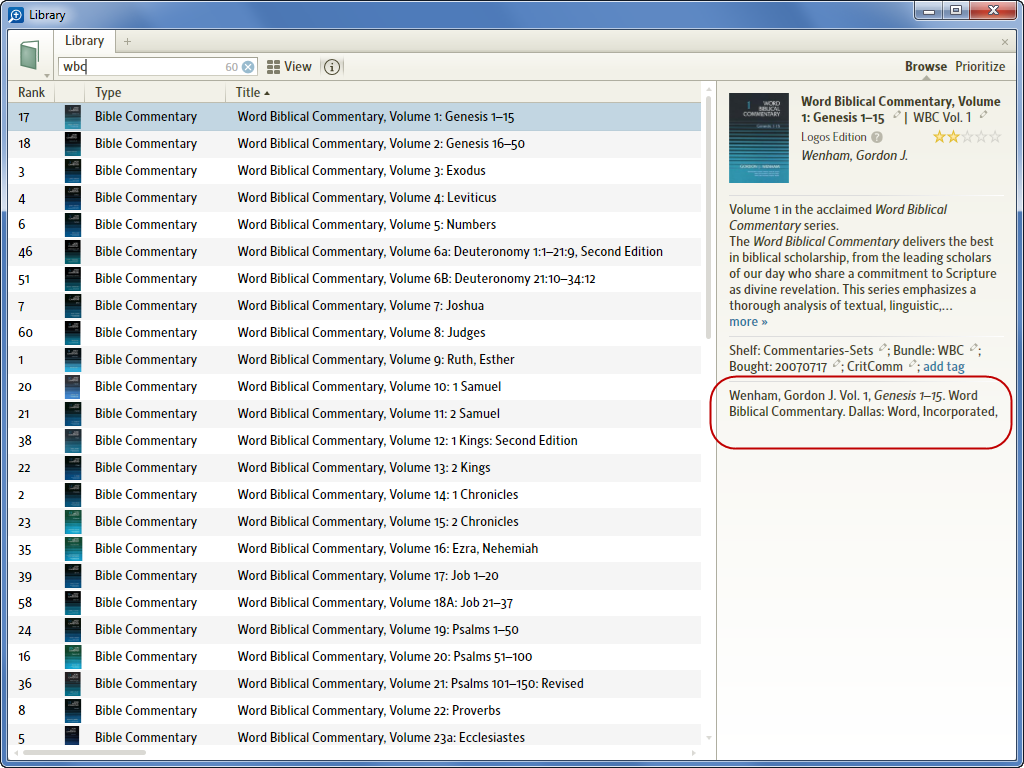Rate the resource two stars
1024x768 pixels.
953,136
